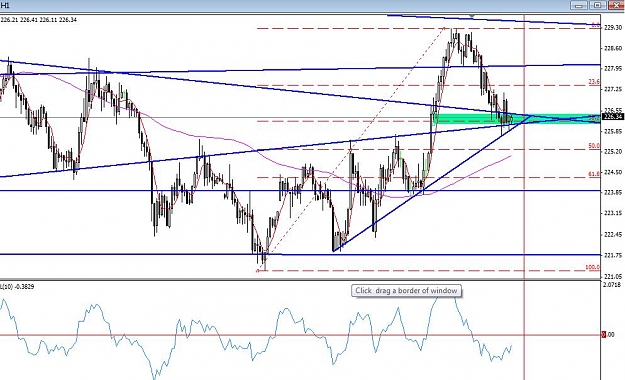The width and height of the screenshot is (625, 380).
Task: Click the current price tag 226.34
Action: (613, 116)
